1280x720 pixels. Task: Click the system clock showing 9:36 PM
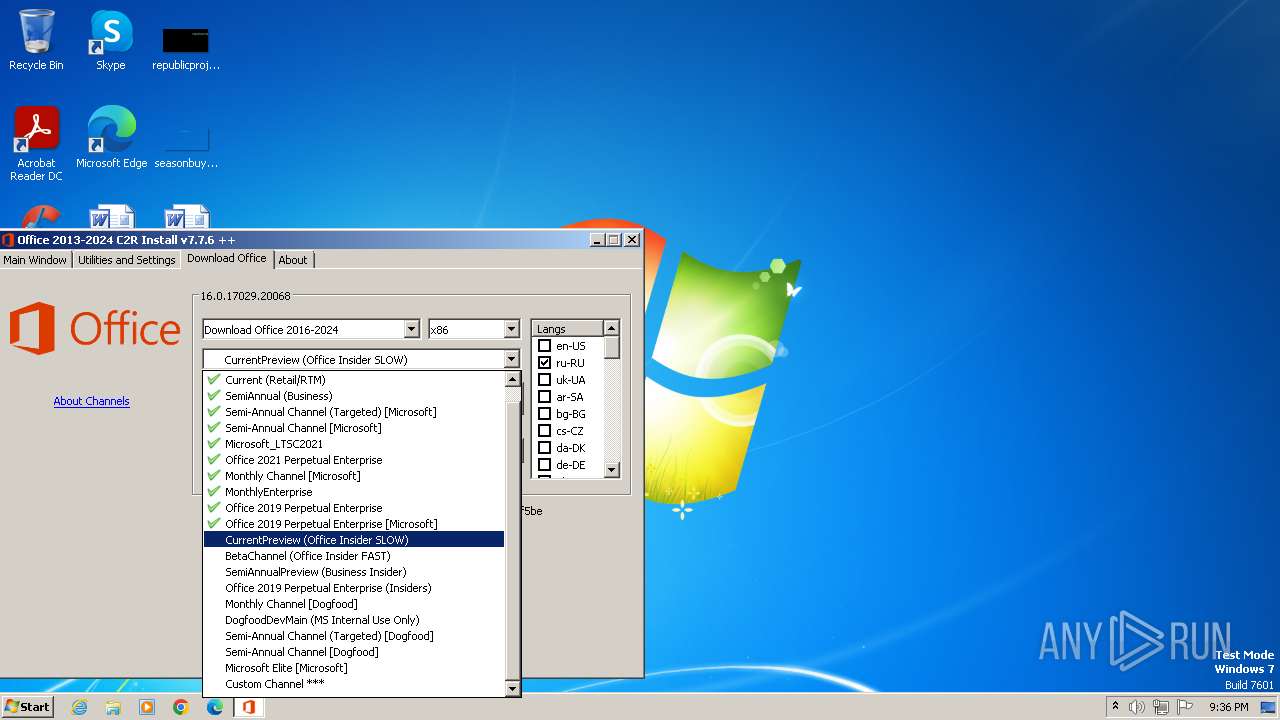point(1228,707)
